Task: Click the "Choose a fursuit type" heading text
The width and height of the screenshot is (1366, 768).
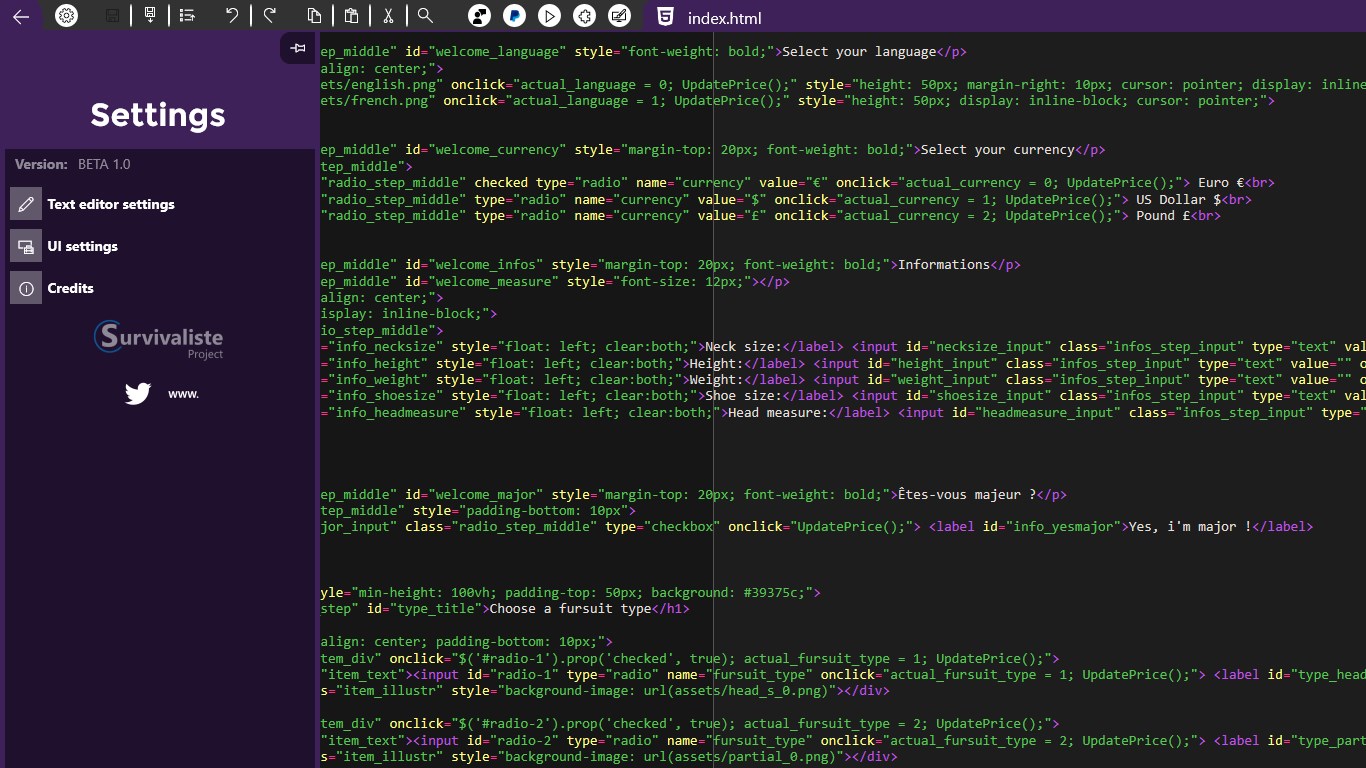Action: (571, 609)
